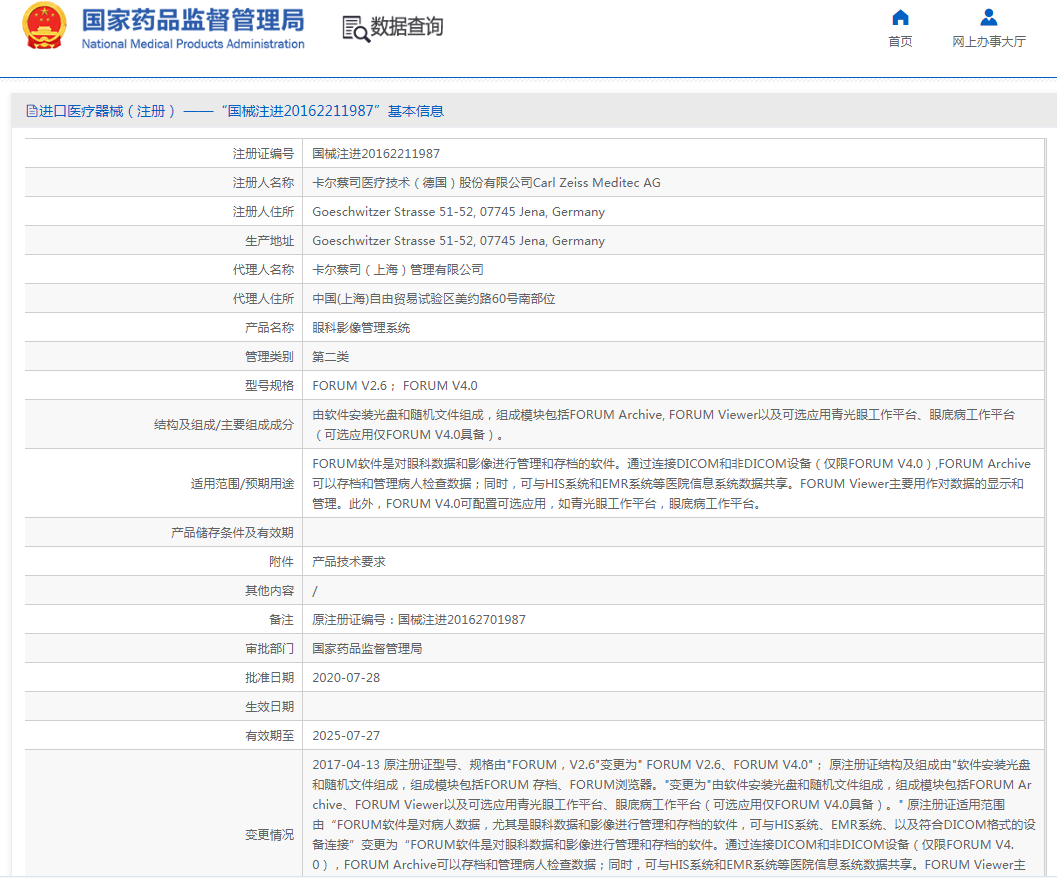1057x878 pixels.
Task: Open the 网上办事大厅 link
Action: pyautogui.click(x=989, y=42)
